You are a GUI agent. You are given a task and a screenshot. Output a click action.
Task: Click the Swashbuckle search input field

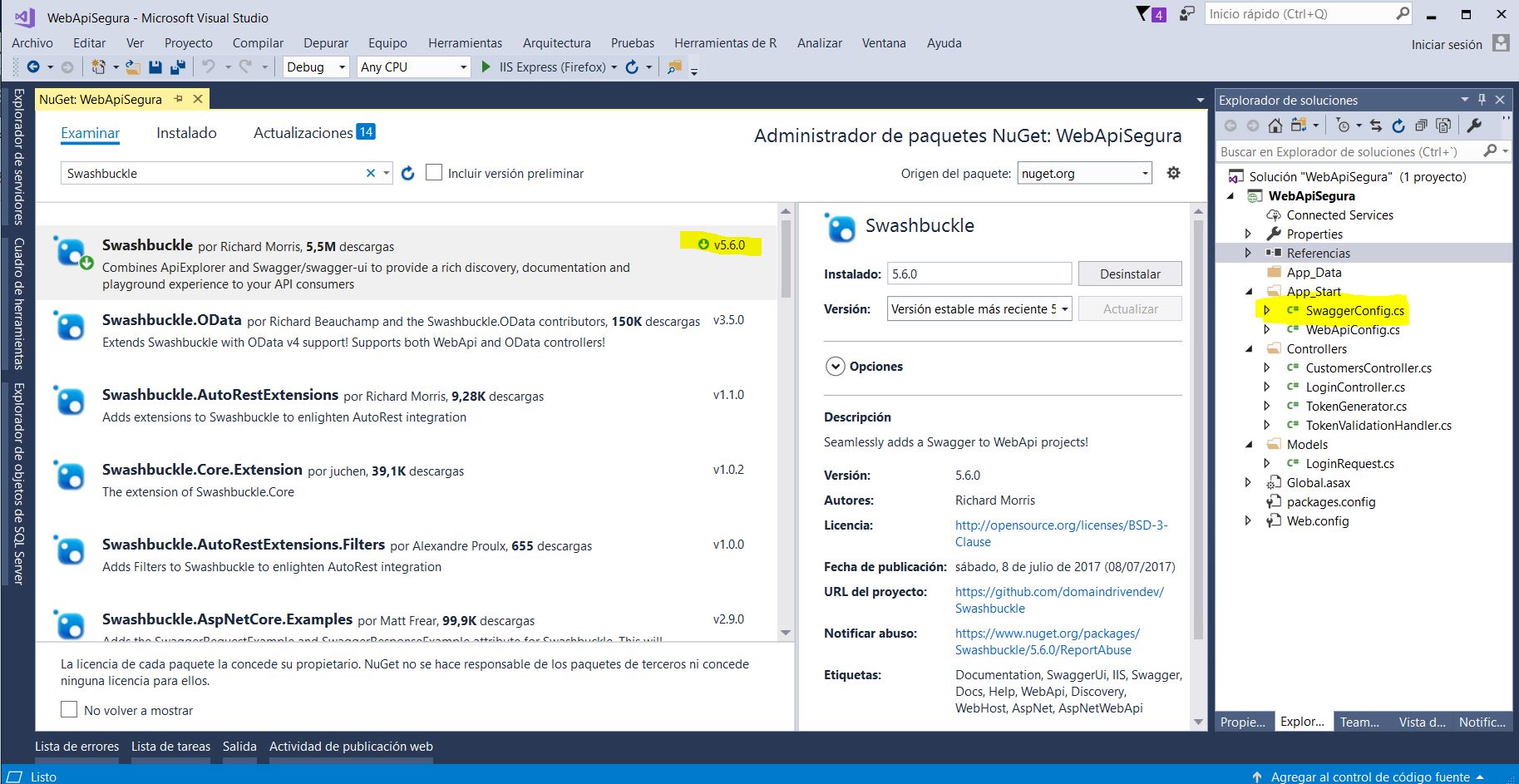coord(215,173)
